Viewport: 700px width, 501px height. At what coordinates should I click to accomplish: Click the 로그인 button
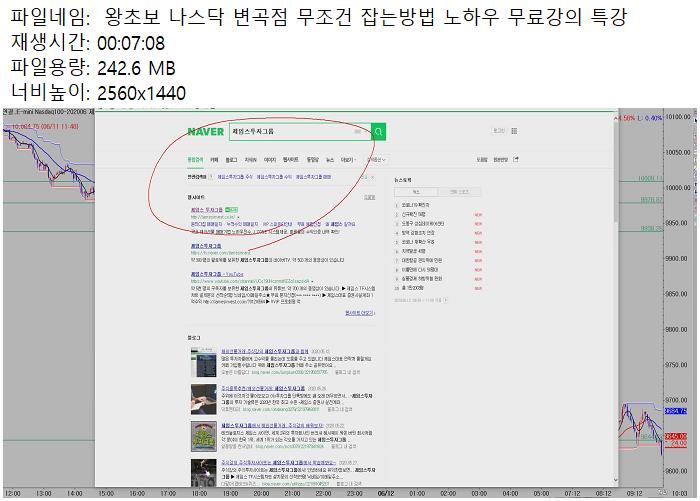[x=498, y=131]
